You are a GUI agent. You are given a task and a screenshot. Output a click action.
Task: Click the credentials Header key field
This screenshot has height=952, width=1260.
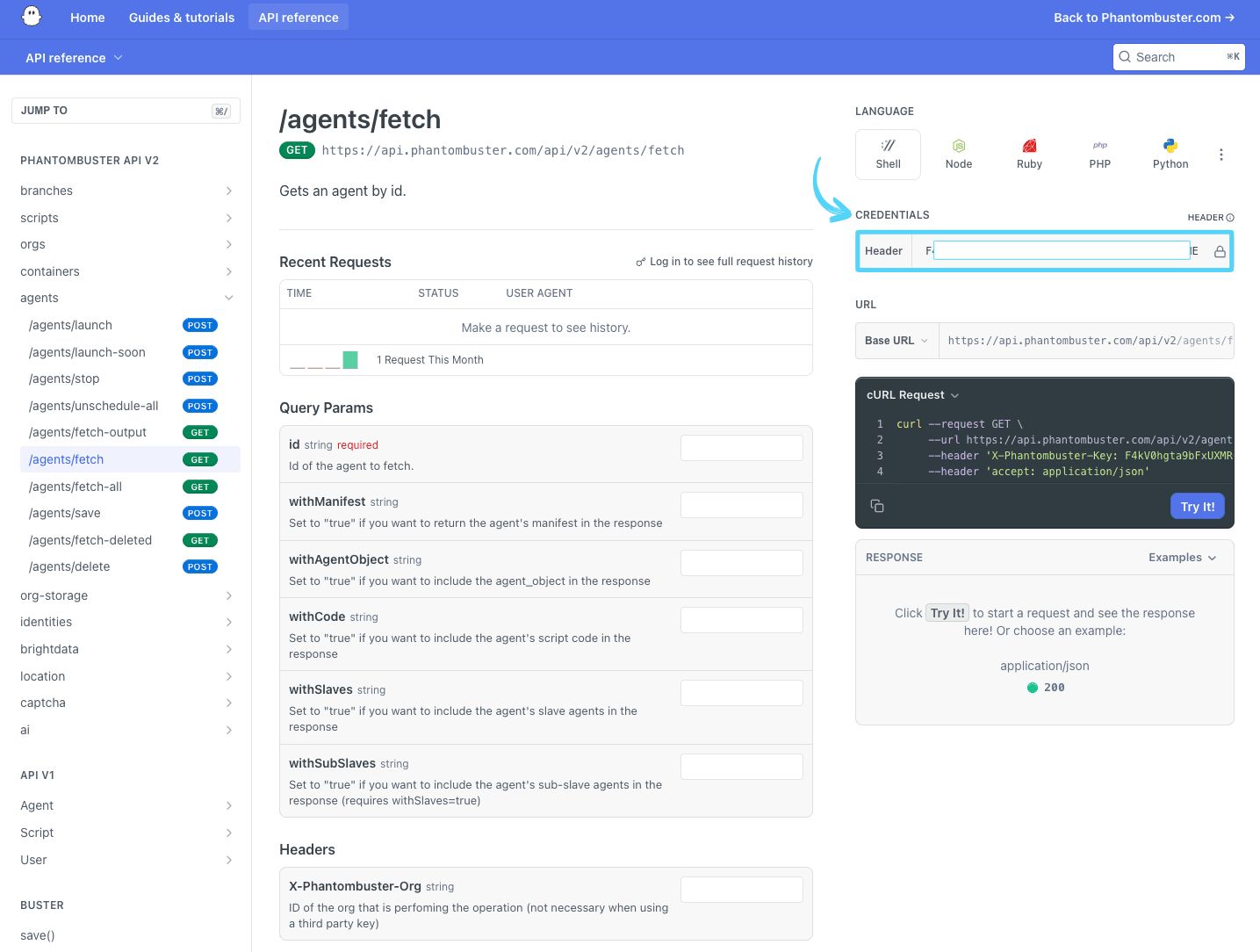1062,251
